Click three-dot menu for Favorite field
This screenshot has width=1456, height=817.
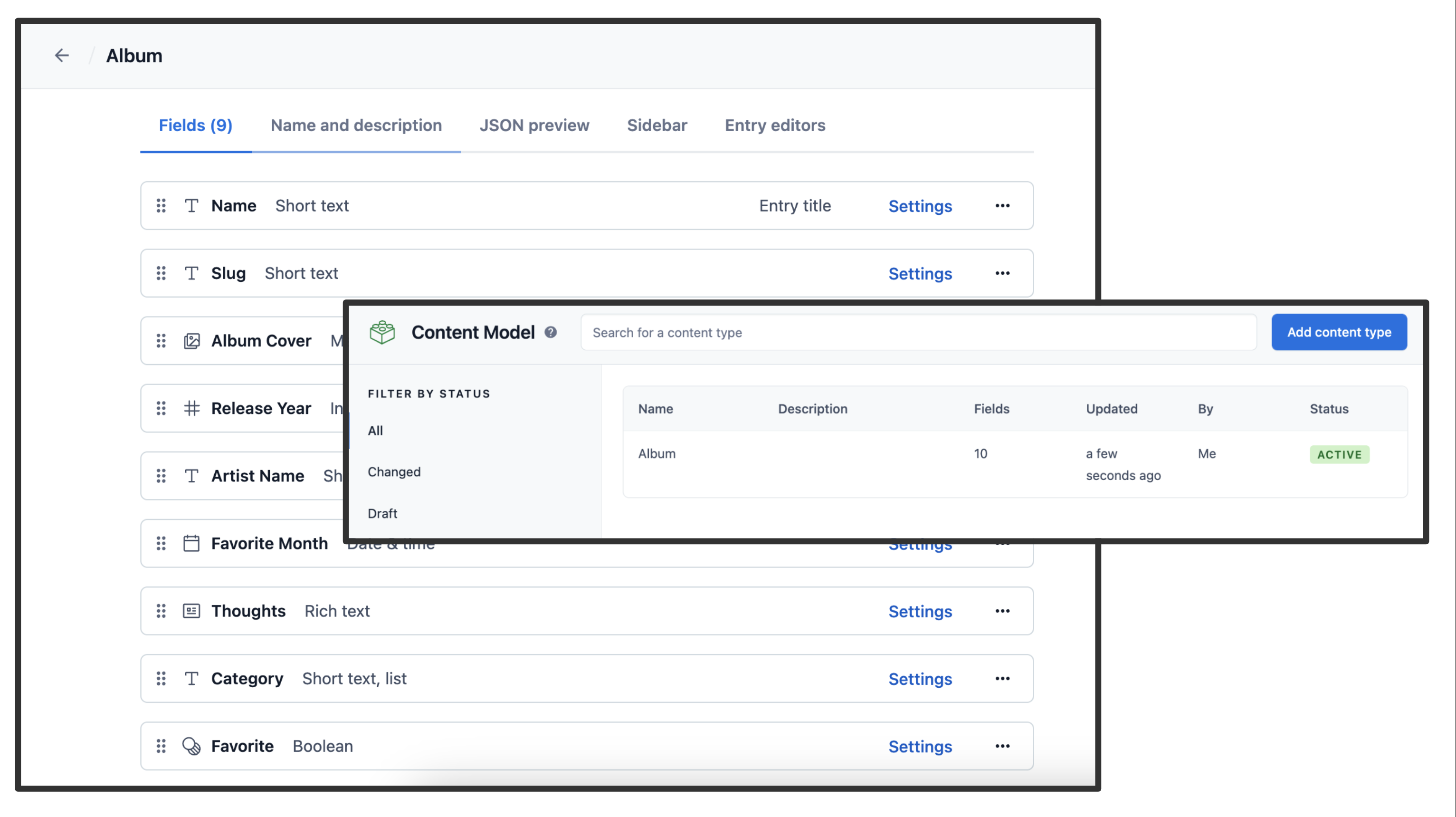1003,746
